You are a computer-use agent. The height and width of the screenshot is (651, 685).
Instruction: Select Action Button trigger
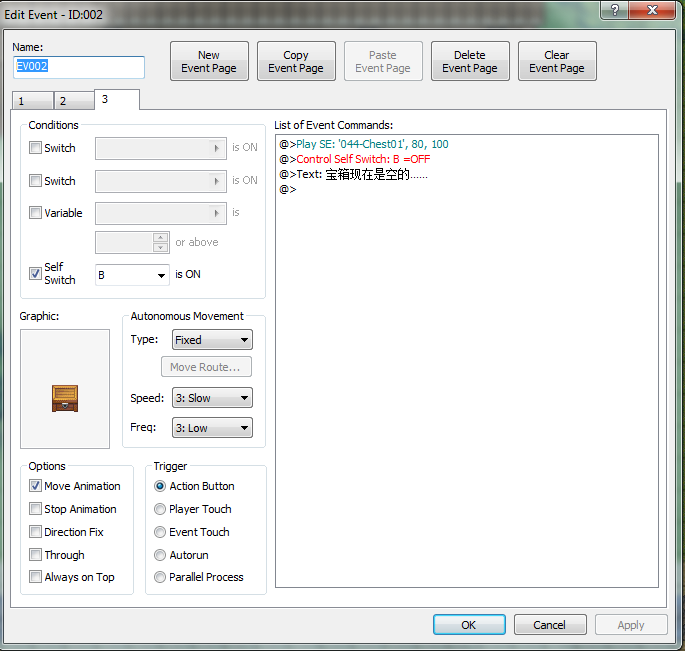point(160,486)
